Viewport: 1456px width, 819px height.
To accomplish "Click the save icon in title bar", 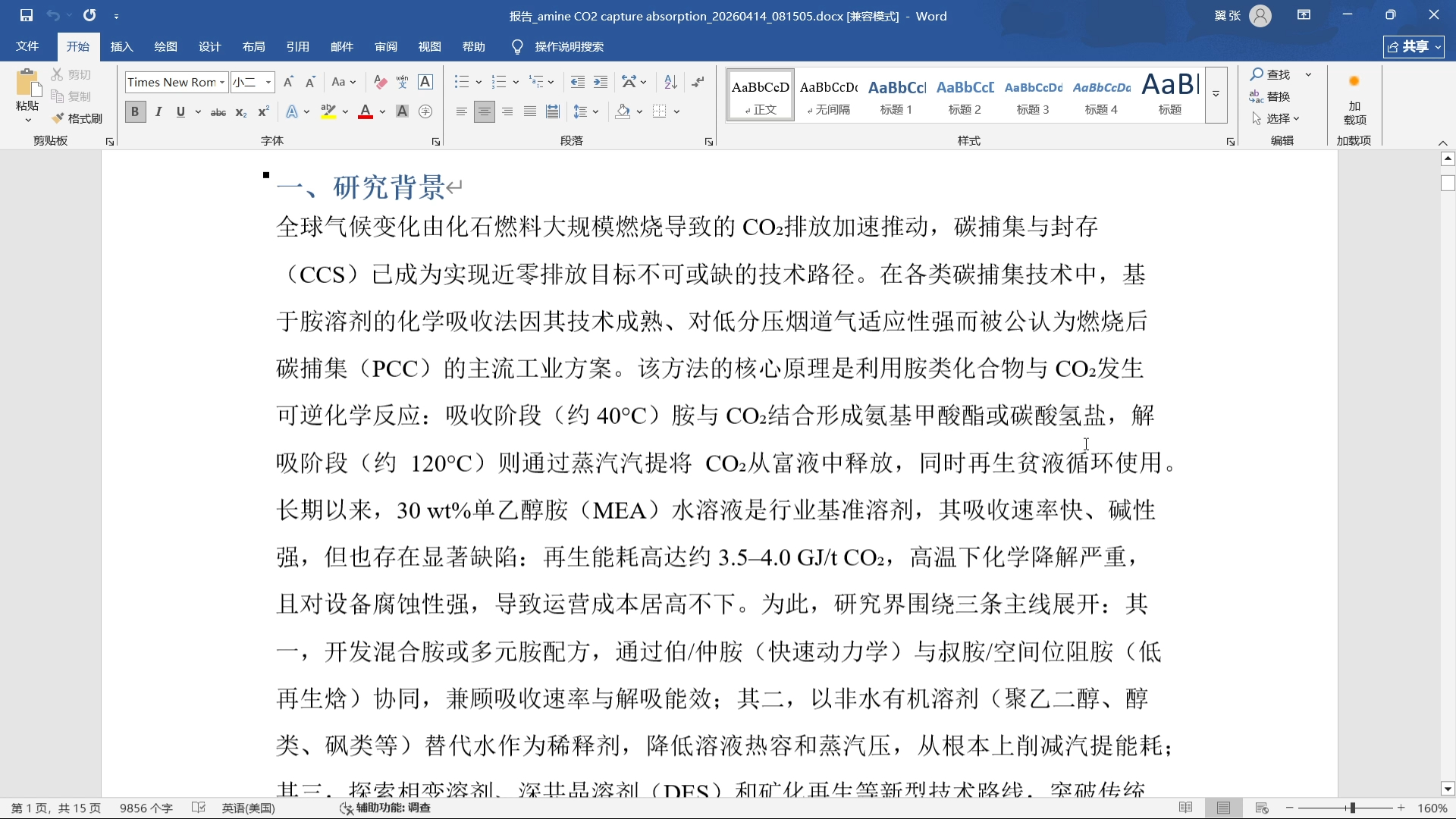I will tap(27, 15).
